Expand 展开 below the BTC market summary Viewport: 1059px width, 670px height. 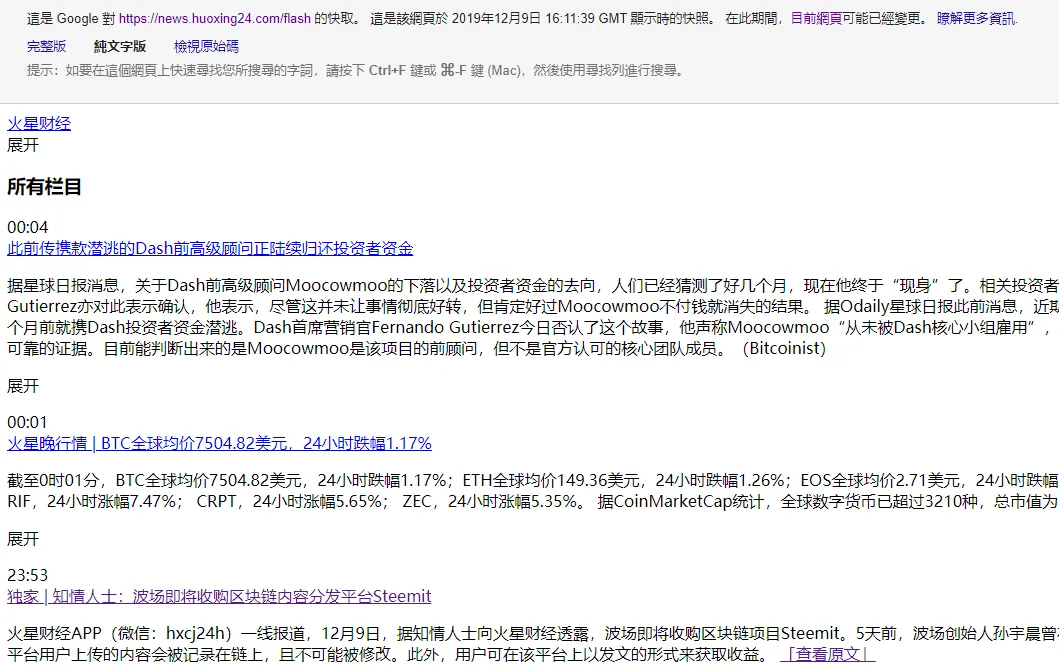tap(23, 539)
